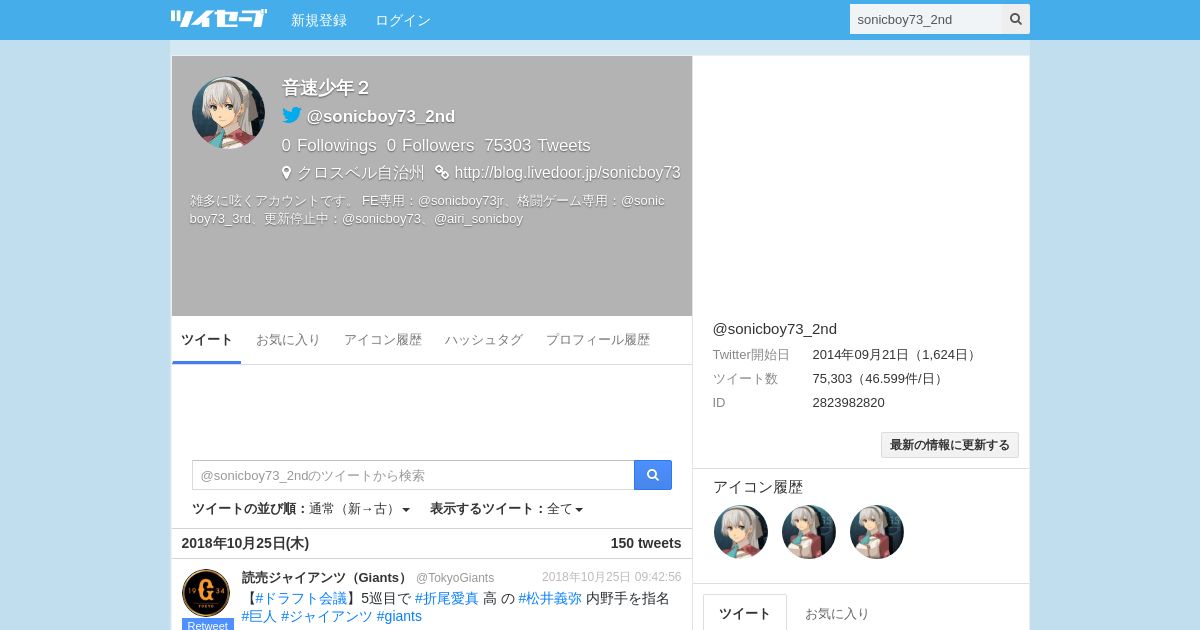Open the #giants hashtag
1200x630 pixels.
pyautogui.click(x=399, y=616)
